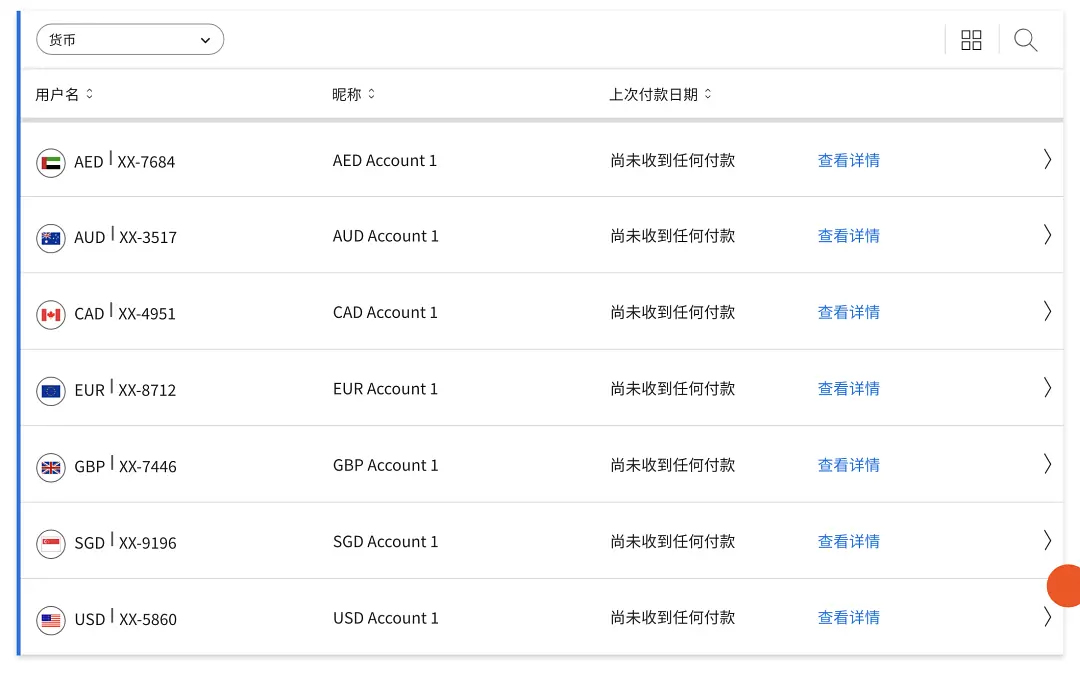Expand the AED Account 1 row chevron

1047,159
